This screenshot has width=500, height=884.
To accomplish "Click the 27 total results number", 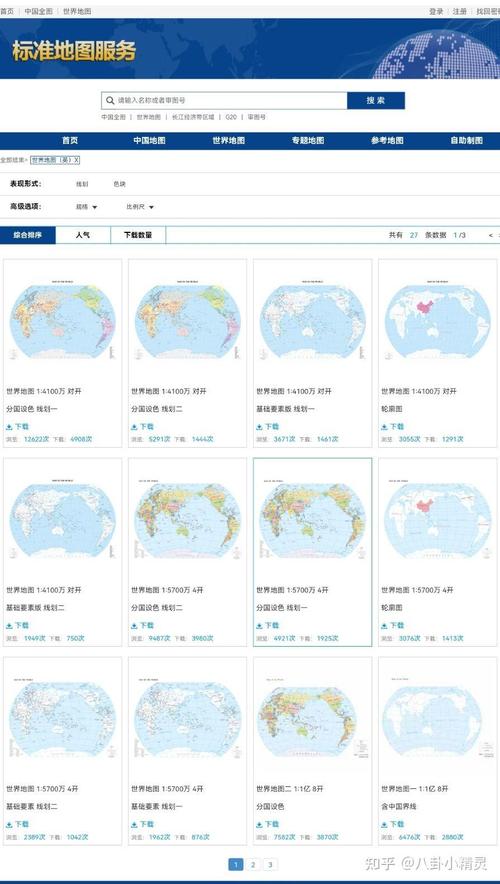I will tap(414, 236).
